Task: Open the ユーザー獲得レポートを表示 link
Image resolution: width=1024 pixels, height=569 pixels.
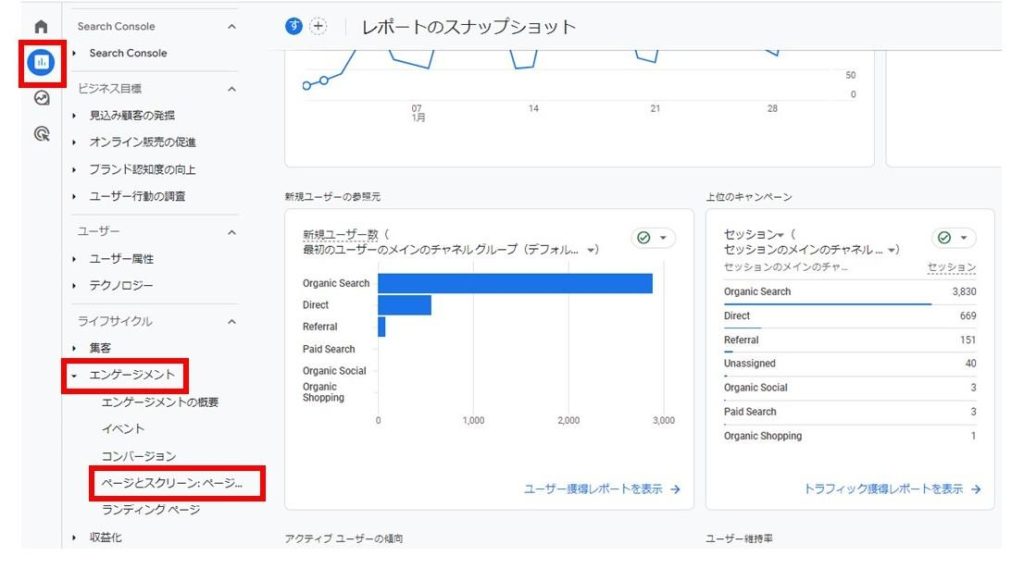Action: 593,489
